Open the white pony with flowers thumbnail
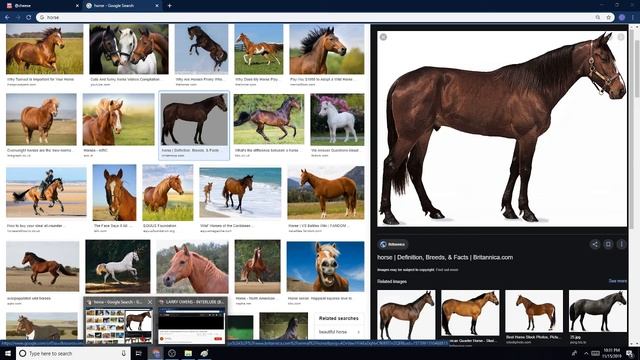 click(337, 119)
